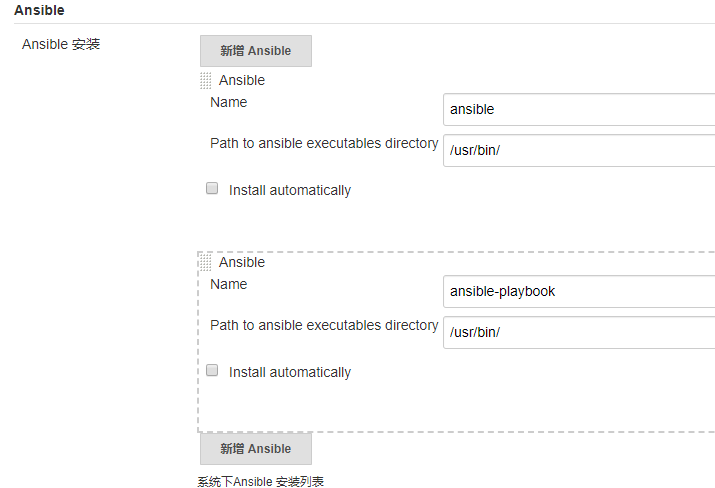Click the Name label beside the "ansible" field
715x488 pixels.
coord(228,102)
